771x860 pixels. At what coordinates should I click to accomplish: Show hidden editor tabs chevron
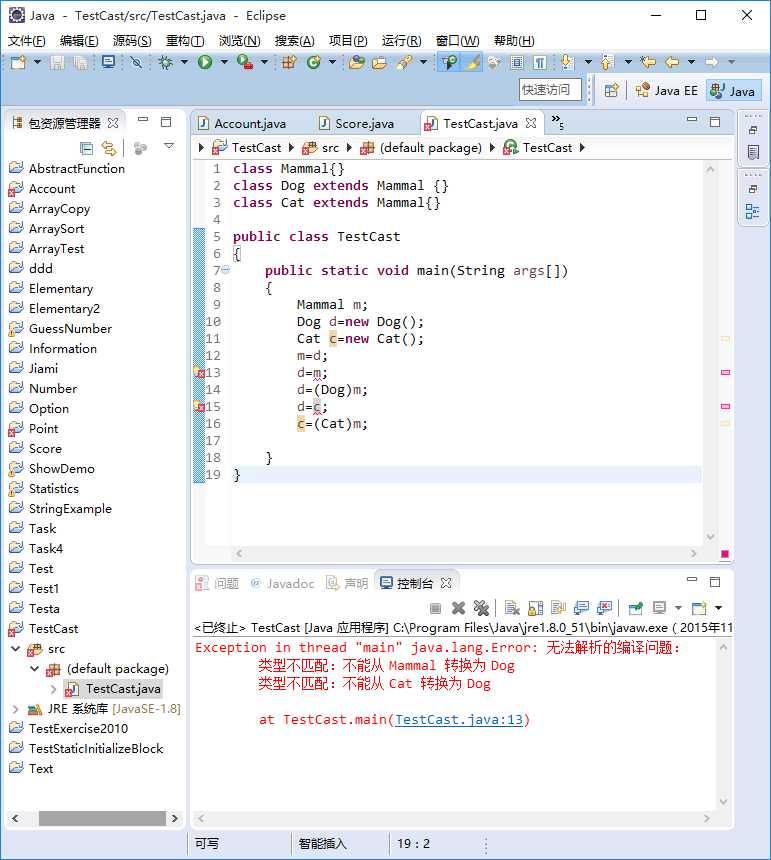557,122
